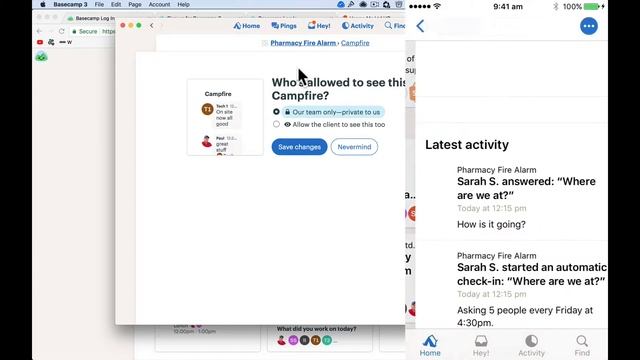Click the eye icon beside Allow the client
Viewport: 640px width, 360px height.
click(287, 124)
